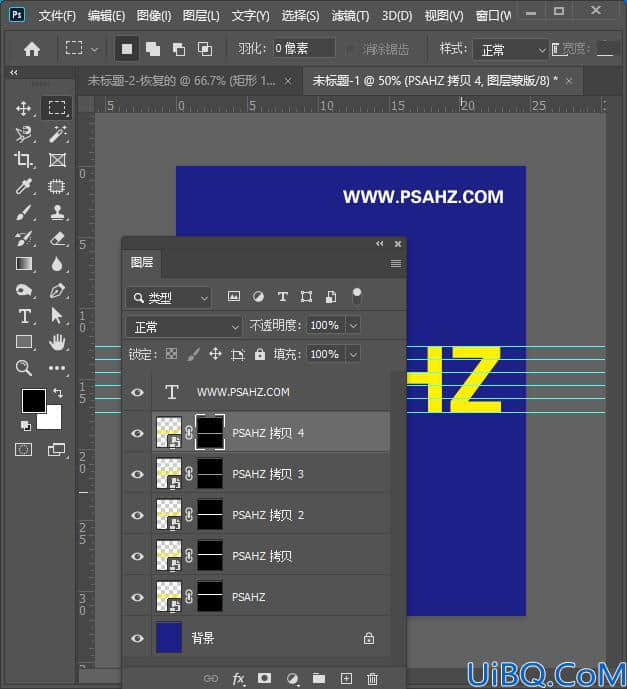Create new fill or adjustment layer
The width and height of the screenshot is (627, 689).
pos(292,679)
